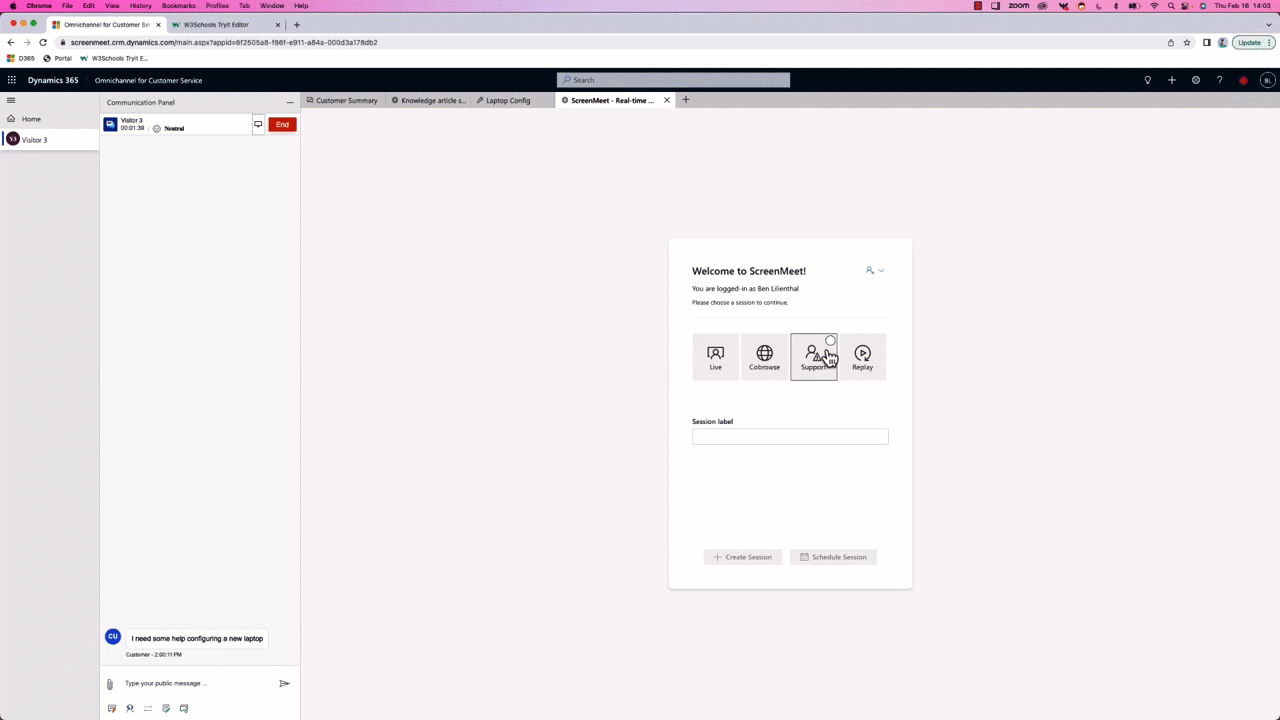Open the Knowledge article search tab
This screenshot has width=1280, height=720.
pos(429,100)
